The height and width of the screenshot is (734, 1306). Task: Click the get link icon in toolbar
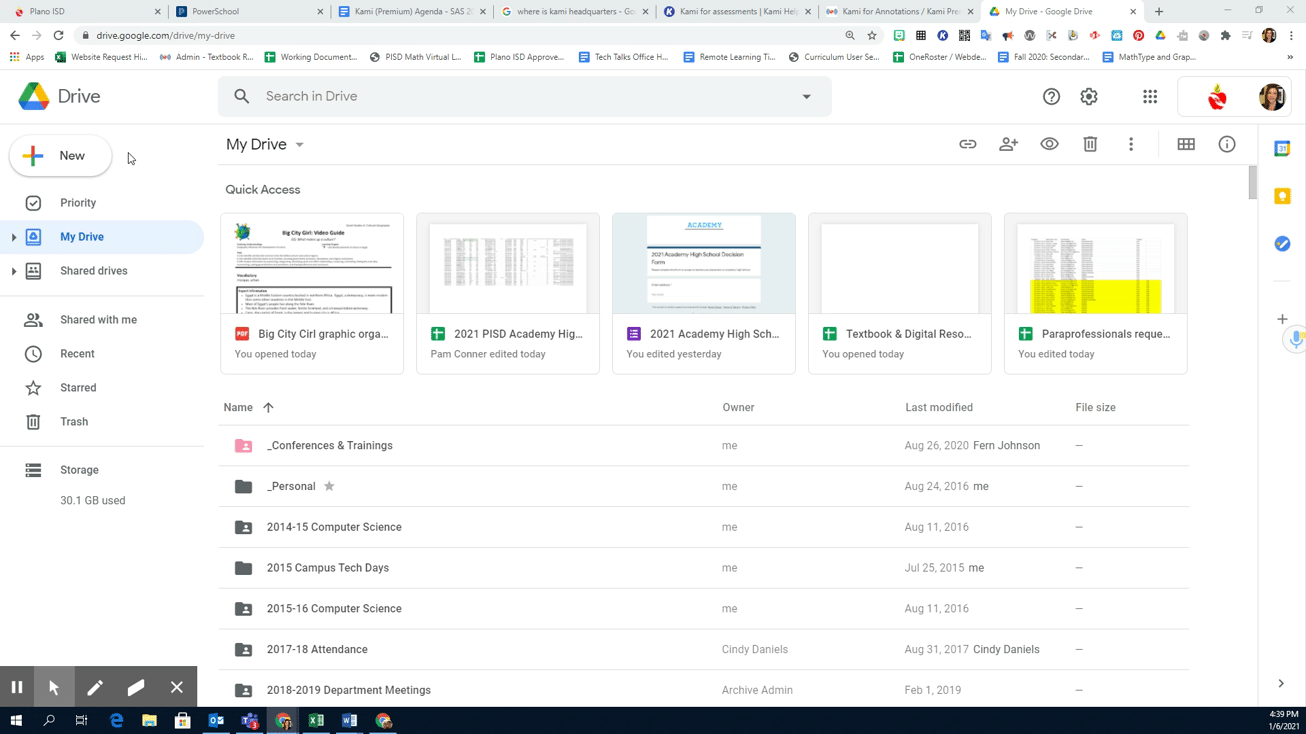pos(967,145)
